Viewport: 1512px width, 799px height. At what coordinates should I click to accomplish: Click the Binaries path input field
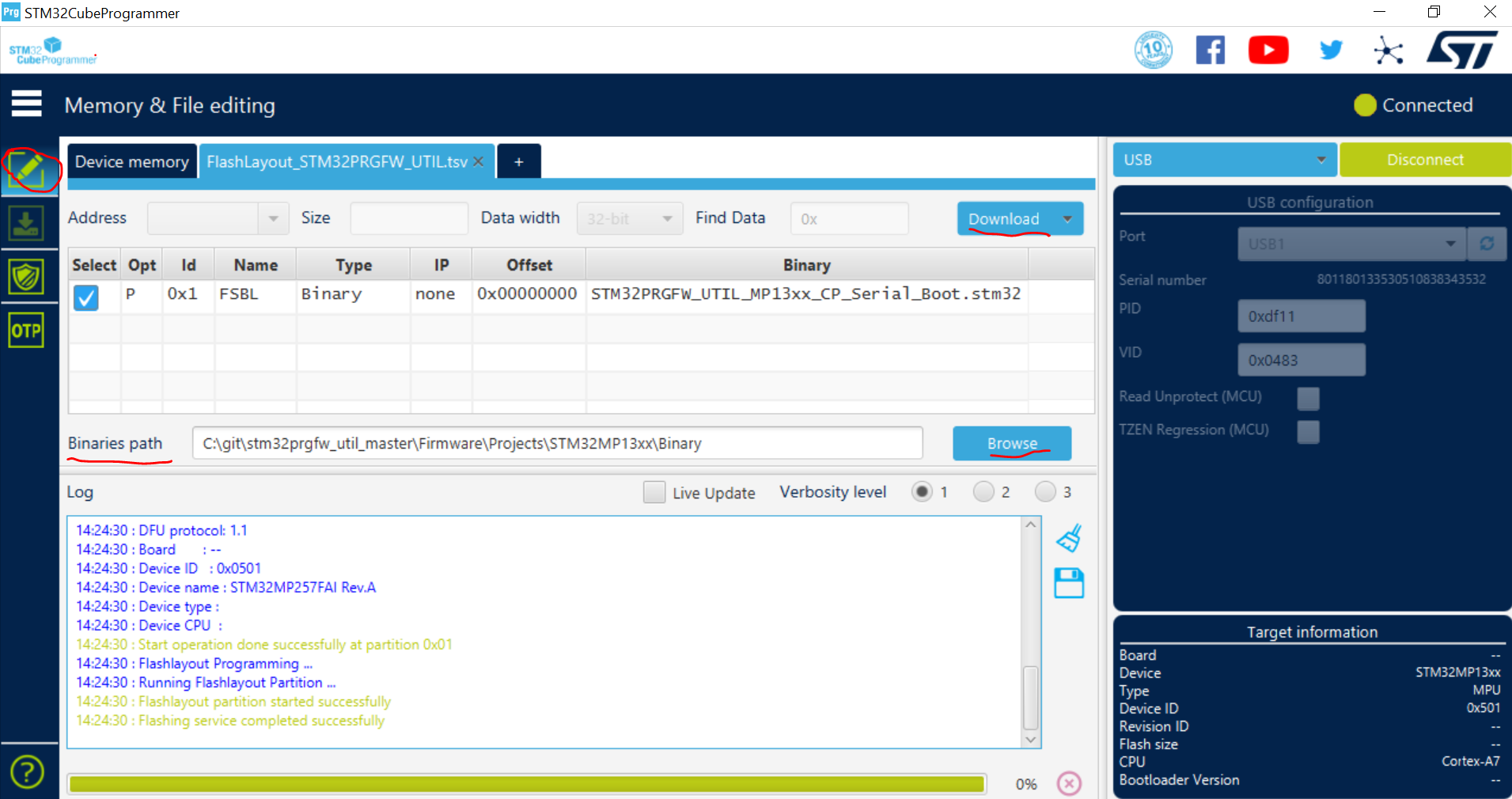(557, 443)
